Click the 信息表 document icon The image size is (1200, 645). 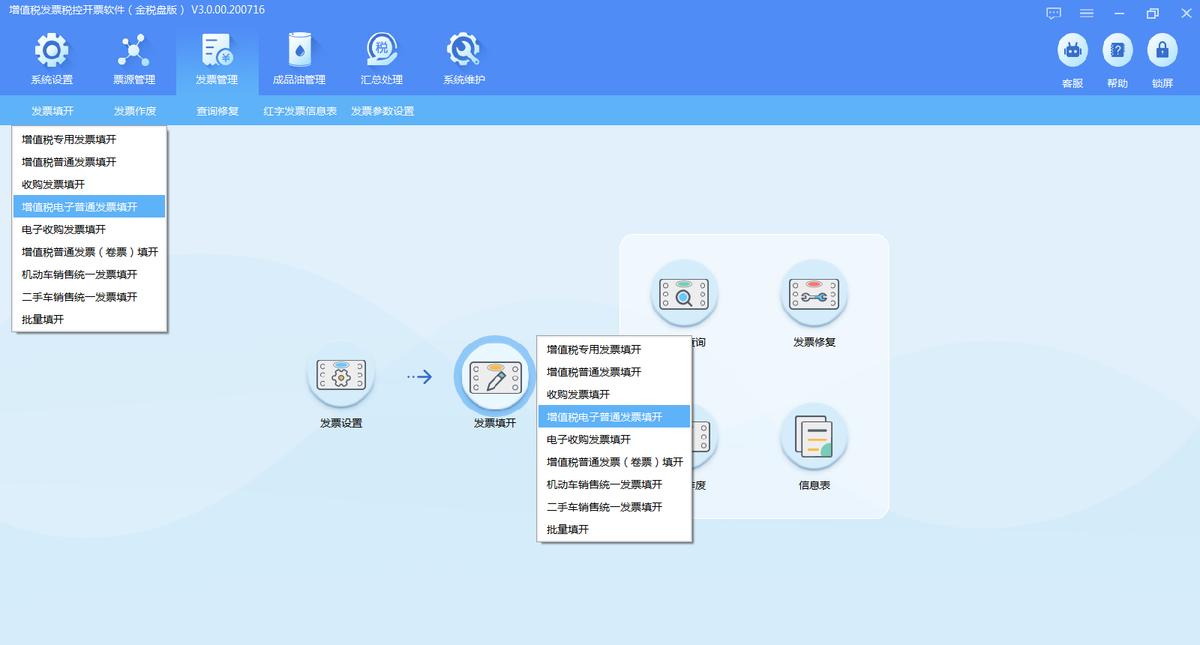point(814,437)
